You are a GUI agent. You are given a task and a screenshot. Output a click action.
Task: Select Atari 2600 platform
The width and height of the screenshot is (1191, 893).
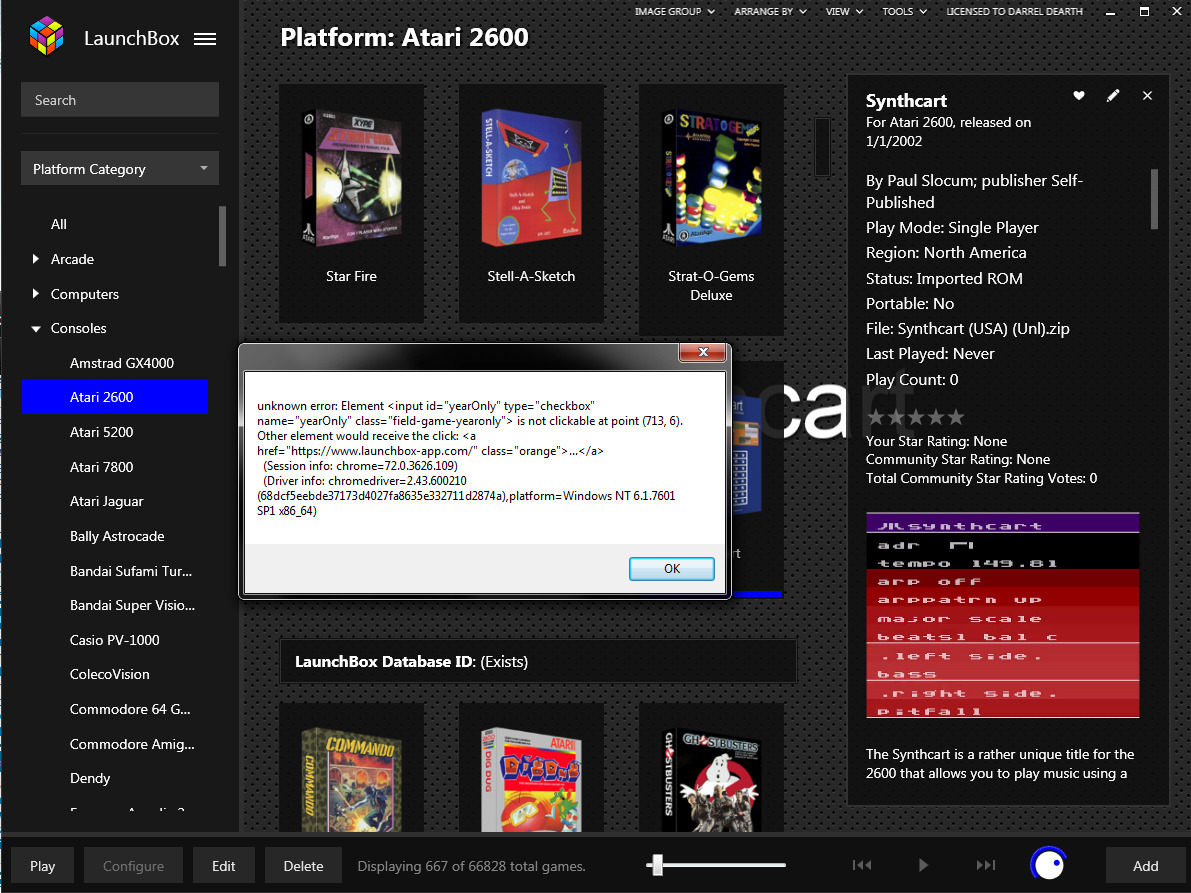115,397
